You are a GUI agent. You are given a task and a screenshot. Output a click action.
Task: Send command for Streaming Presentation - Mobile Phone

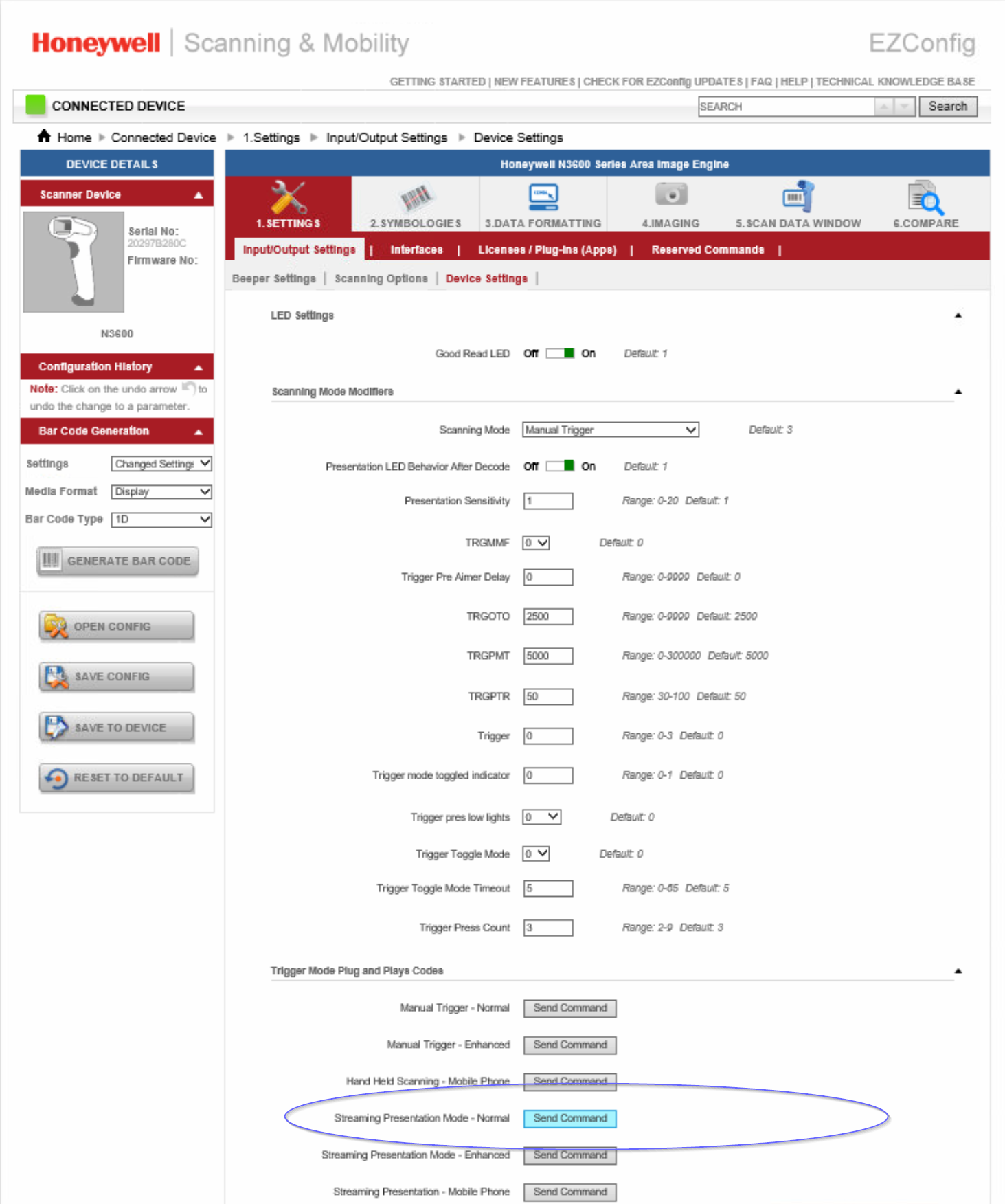click(569, 1192)
